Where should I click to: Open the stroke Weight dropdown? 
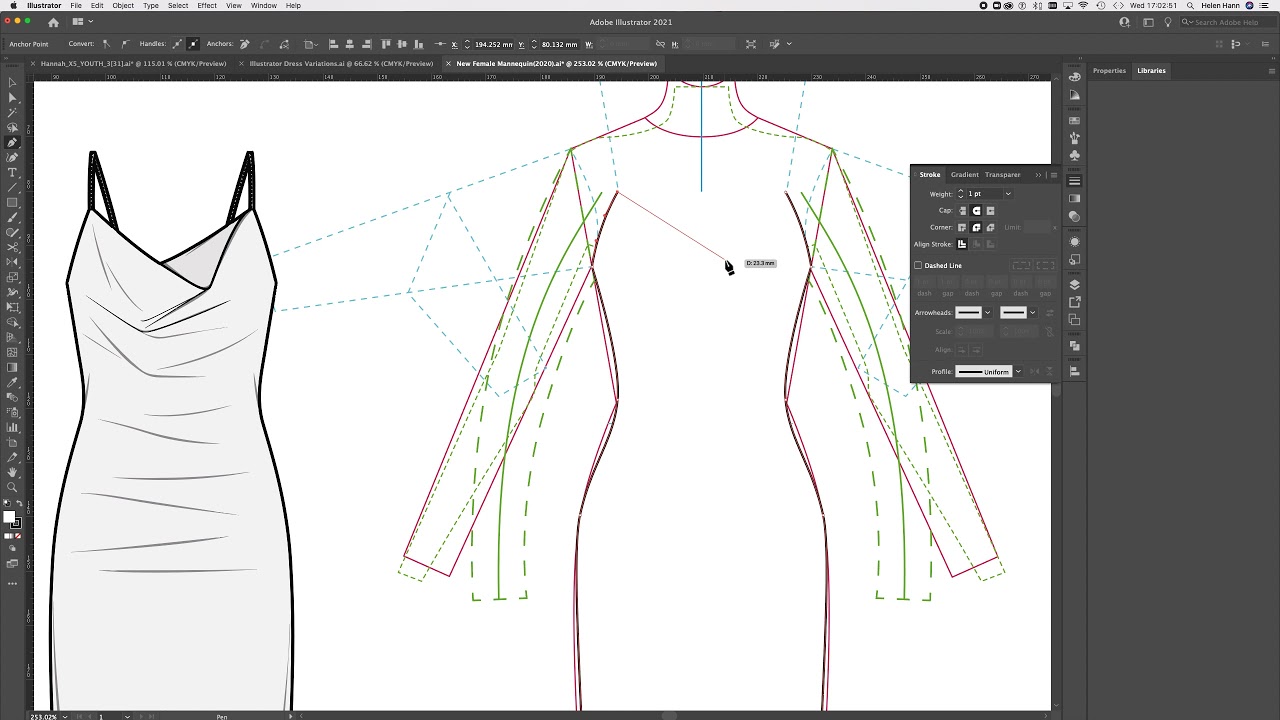click(x=1008, y=194)
